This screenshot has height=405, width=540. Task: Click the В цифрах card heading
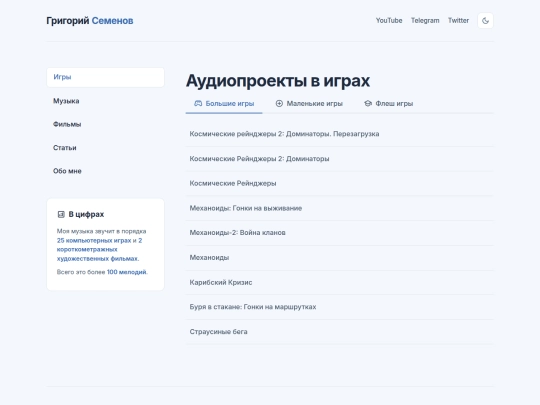click(x=86, y=214)
